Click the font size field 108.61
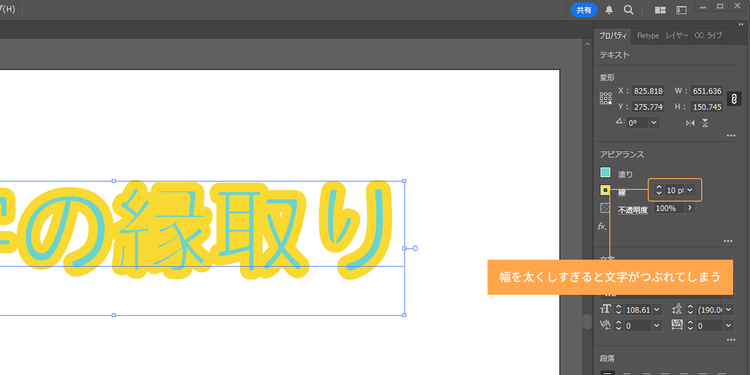 (x=638, y=310)
